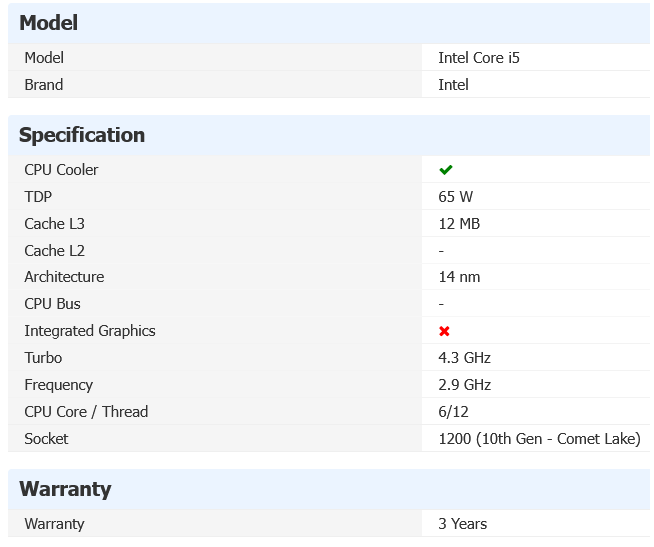
Task: Click the Integrated Graphics label
Action: [90, 331]
